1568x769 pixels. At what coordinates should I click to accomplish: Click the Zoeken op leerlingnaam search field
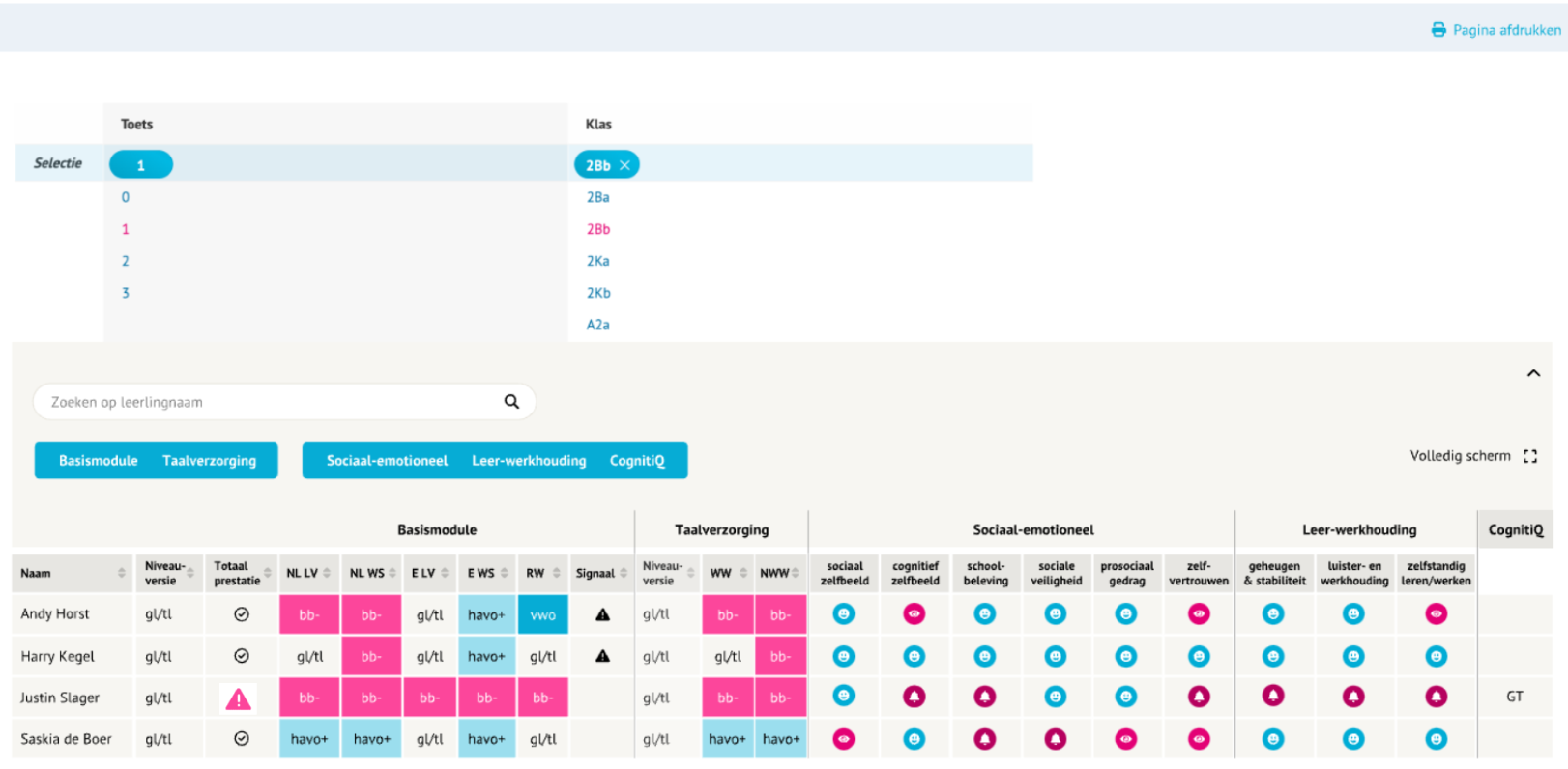[x=271, y=402]
